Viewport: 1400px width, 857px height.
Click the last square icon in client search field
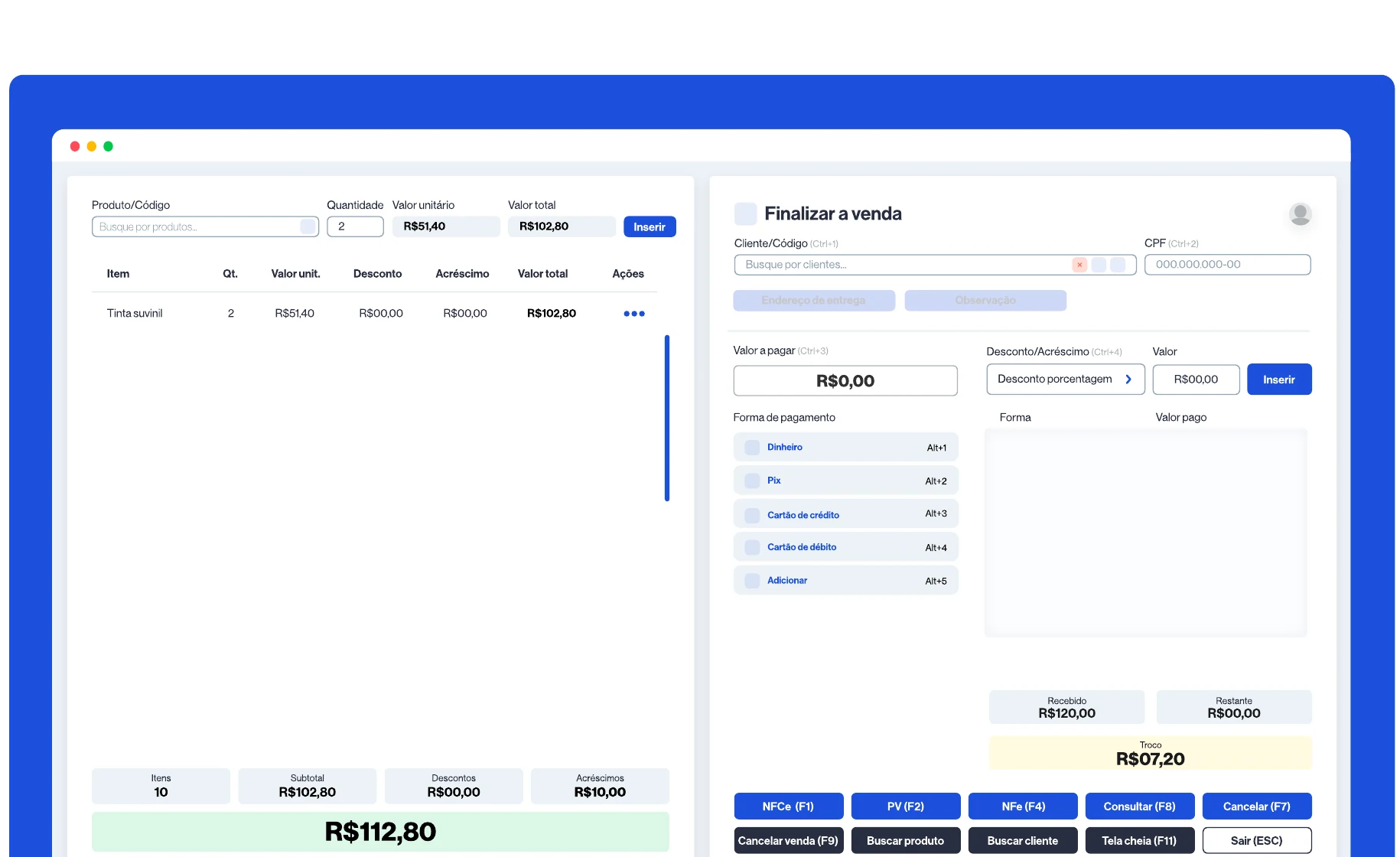coord(1118,265)
